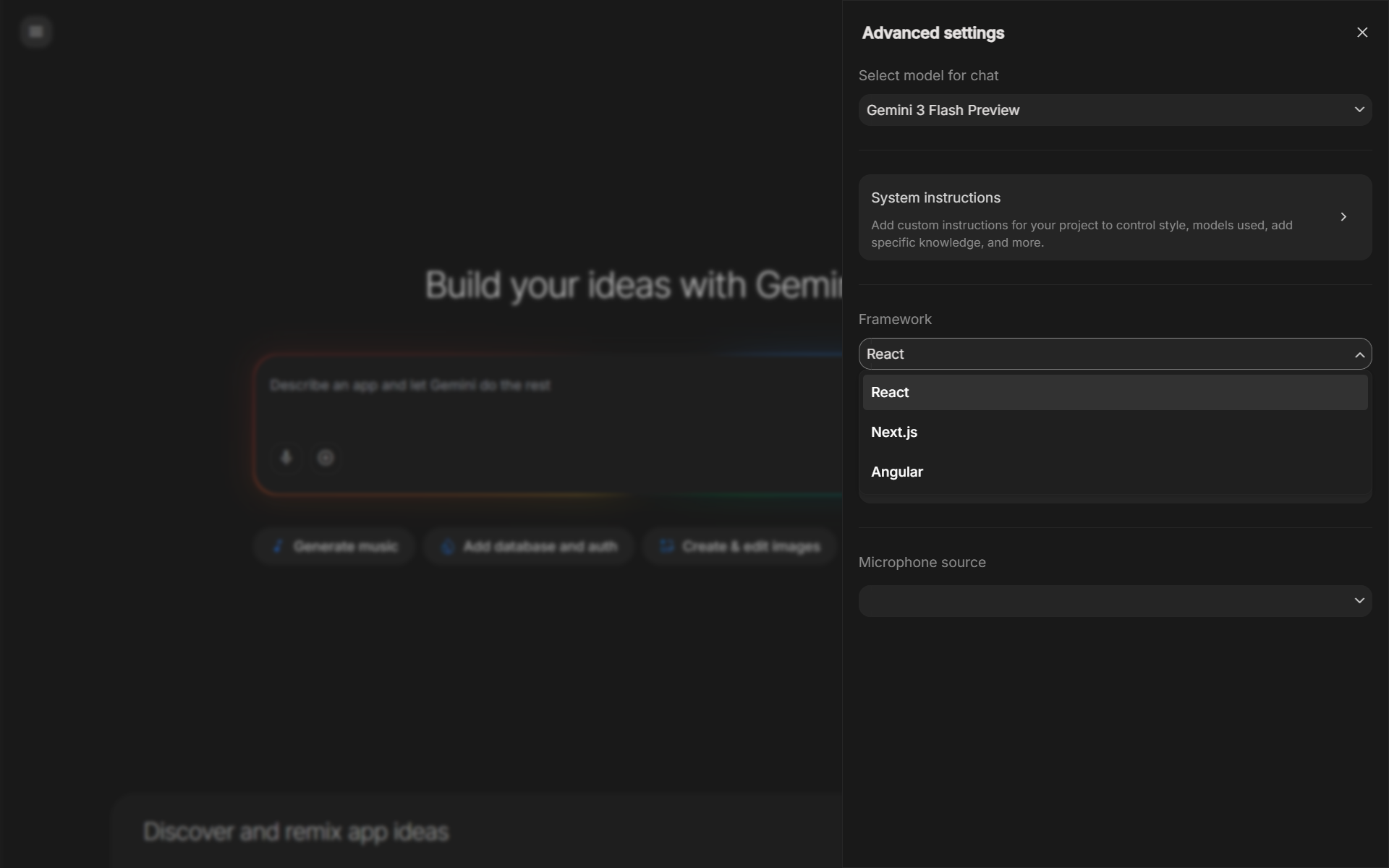This screenshot has height=868, width=1389.
Task: Pick Angular as the framework
Action: tap(1115, 472)
